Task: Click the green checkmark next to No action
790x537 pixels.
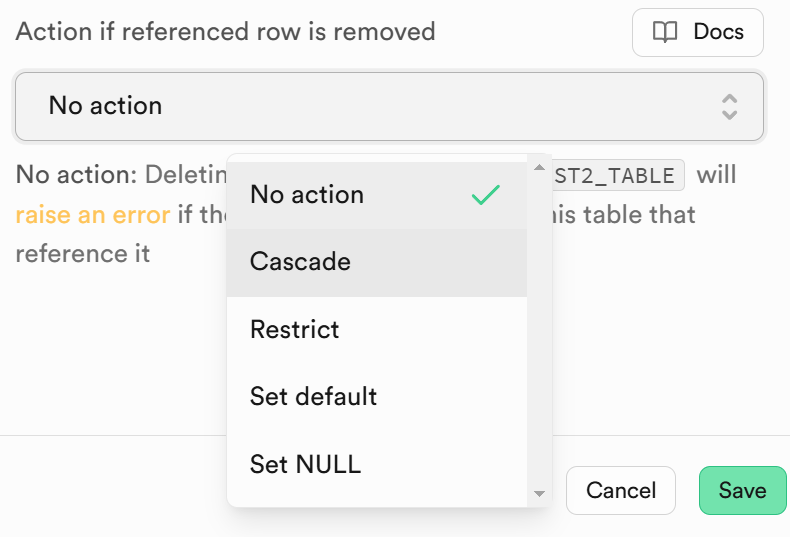Action: click(486, 195)
